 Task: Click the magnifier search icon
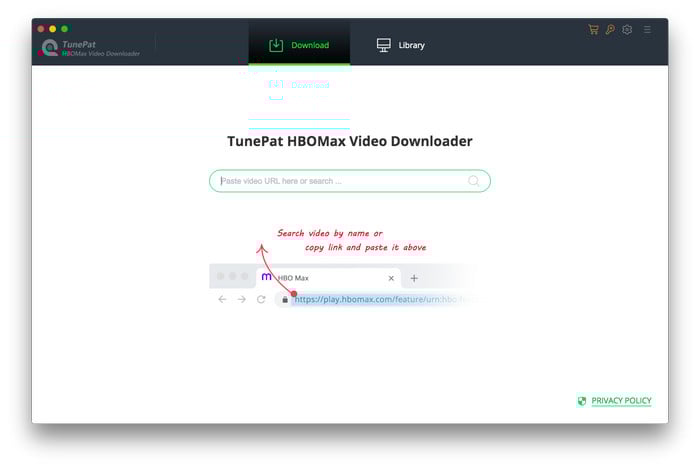pos(474,181)
